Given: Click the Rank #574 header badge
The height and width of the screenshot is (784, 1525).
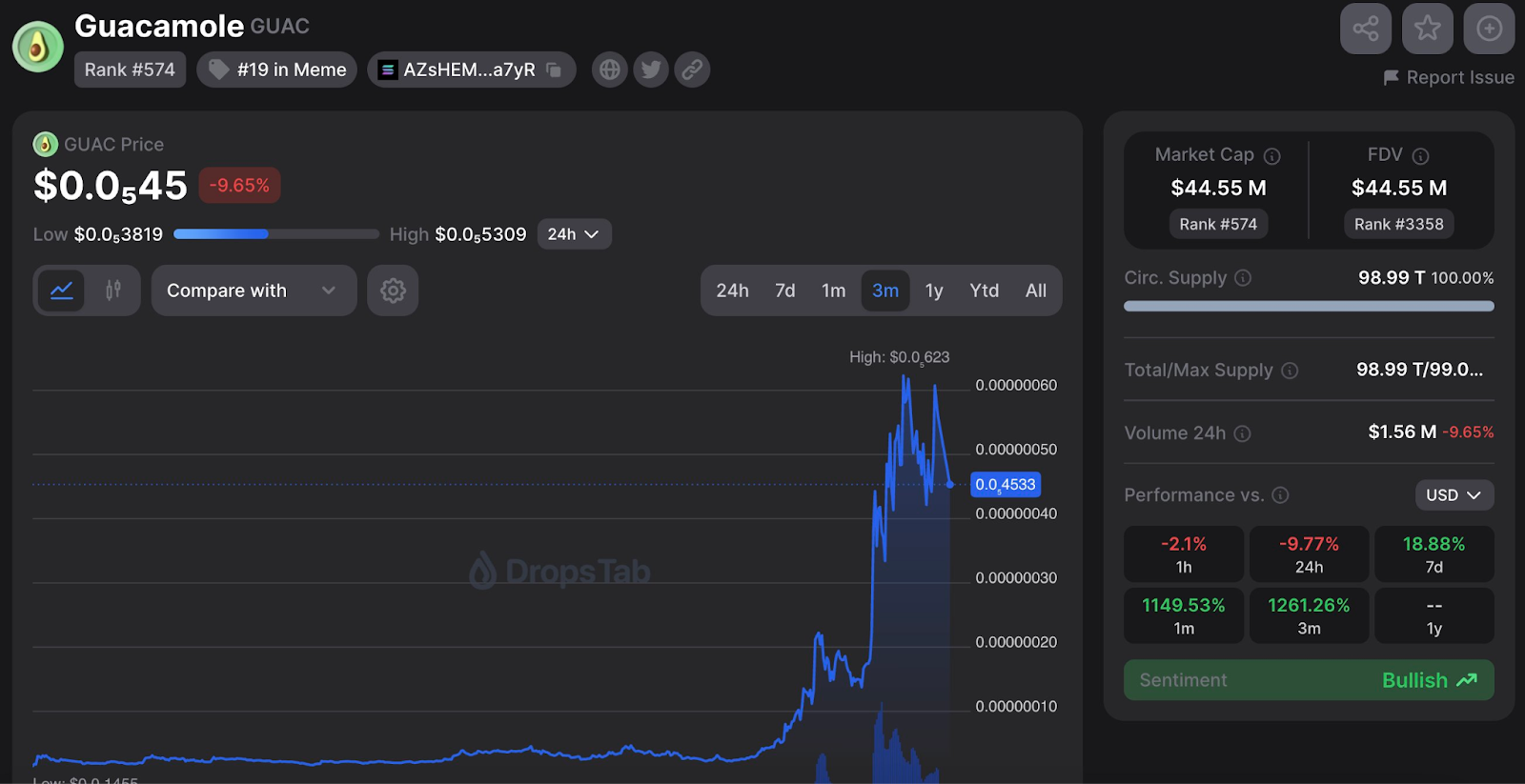Looking at the screenshot, I should (130, 70).
